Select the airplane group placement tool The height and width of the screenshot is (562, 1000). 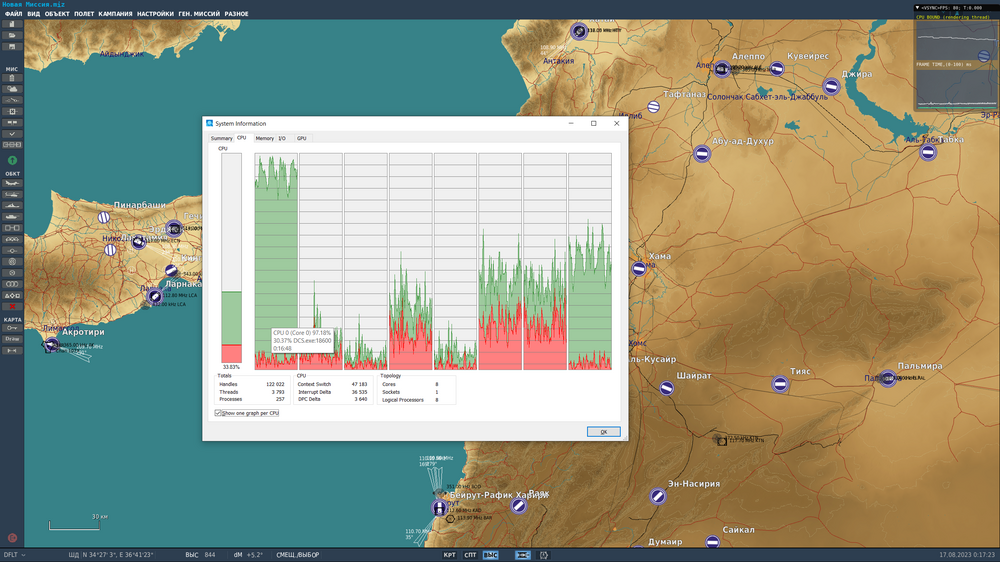pos(12,184)
